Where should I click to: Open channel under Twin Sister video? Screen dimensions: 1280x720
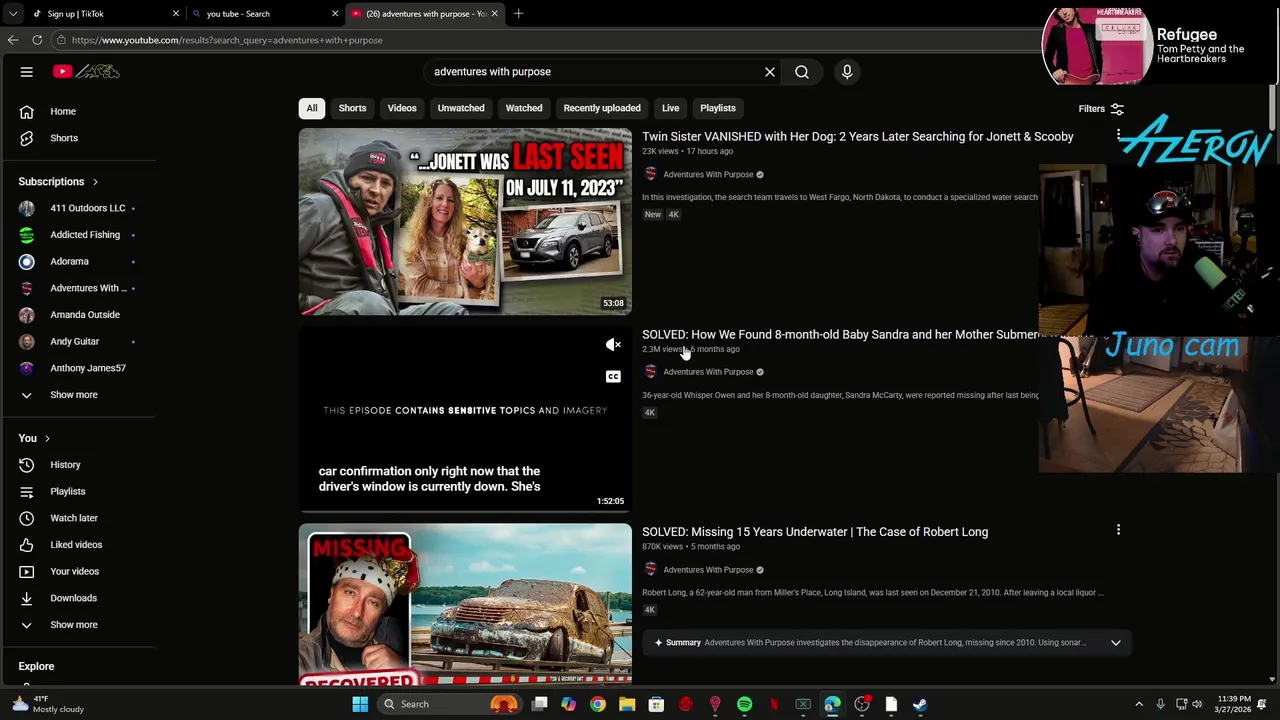(708, 175)
